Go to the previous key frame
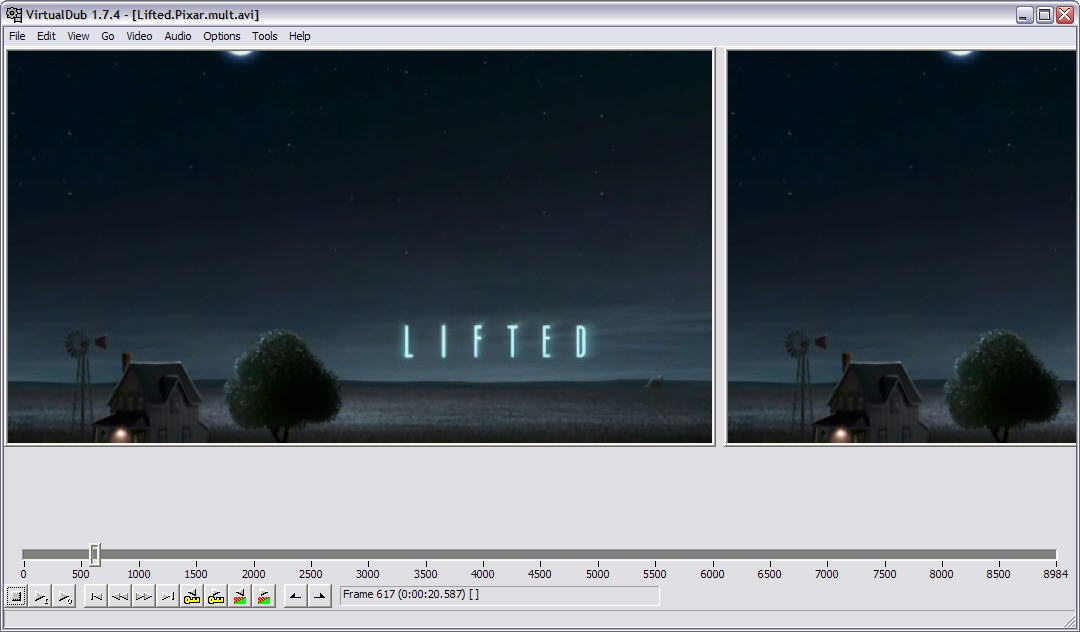Image resolution: width=1080 pixels, height=632 pixels. [191, 596]
